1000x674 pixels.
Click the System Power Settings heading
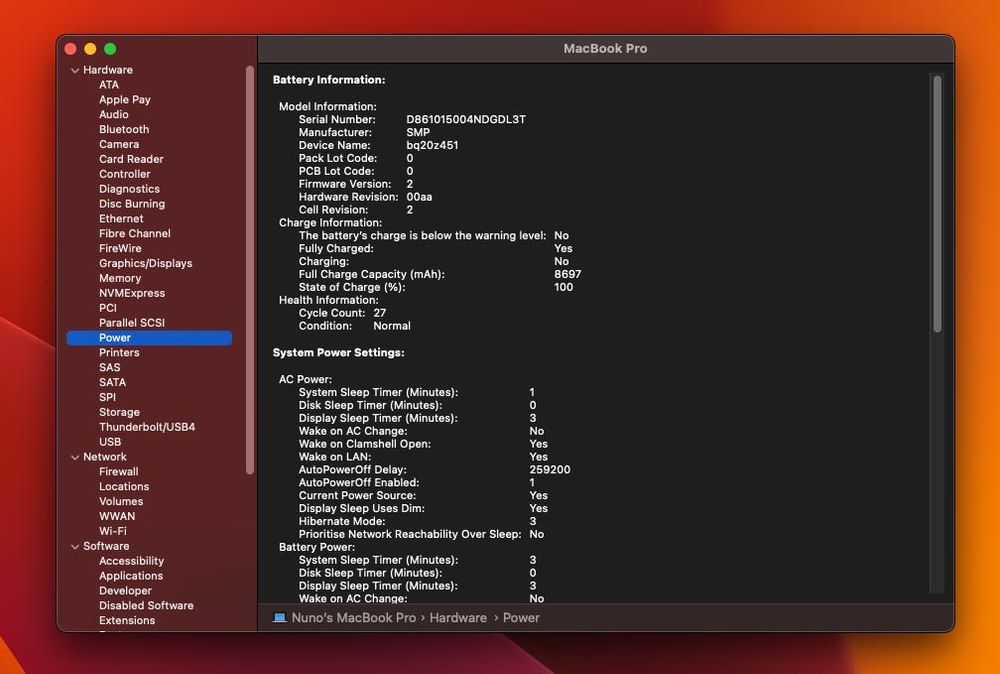pyautogui.click(x=339, y=353)
